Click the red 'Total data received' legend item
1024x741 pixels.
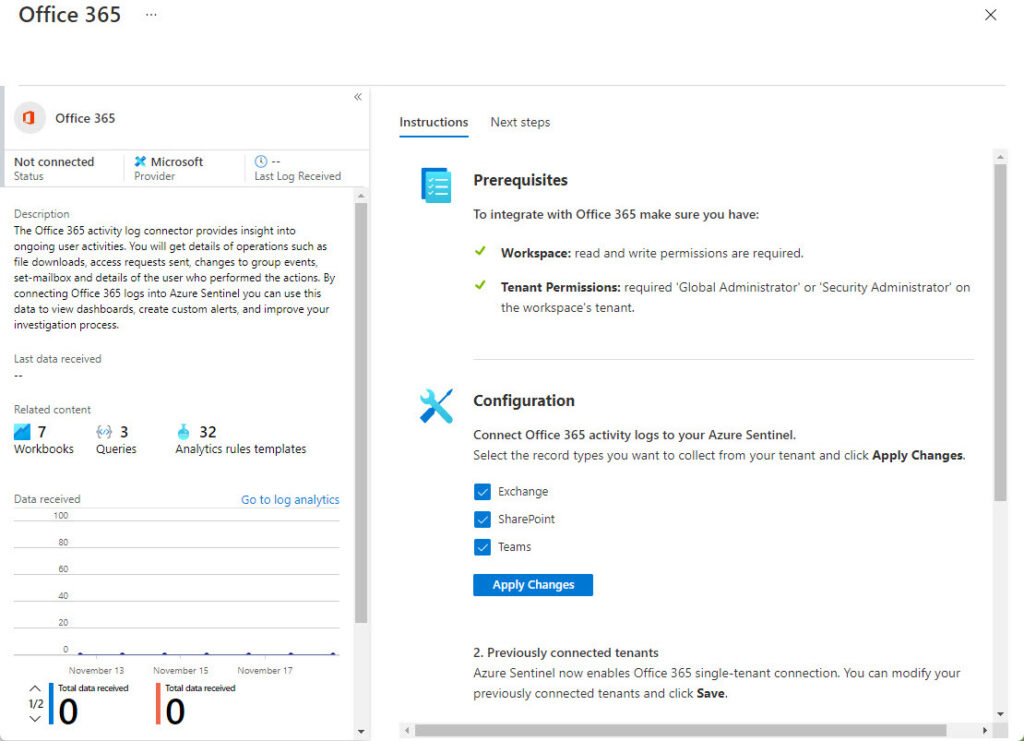click(x=196, y=704)
